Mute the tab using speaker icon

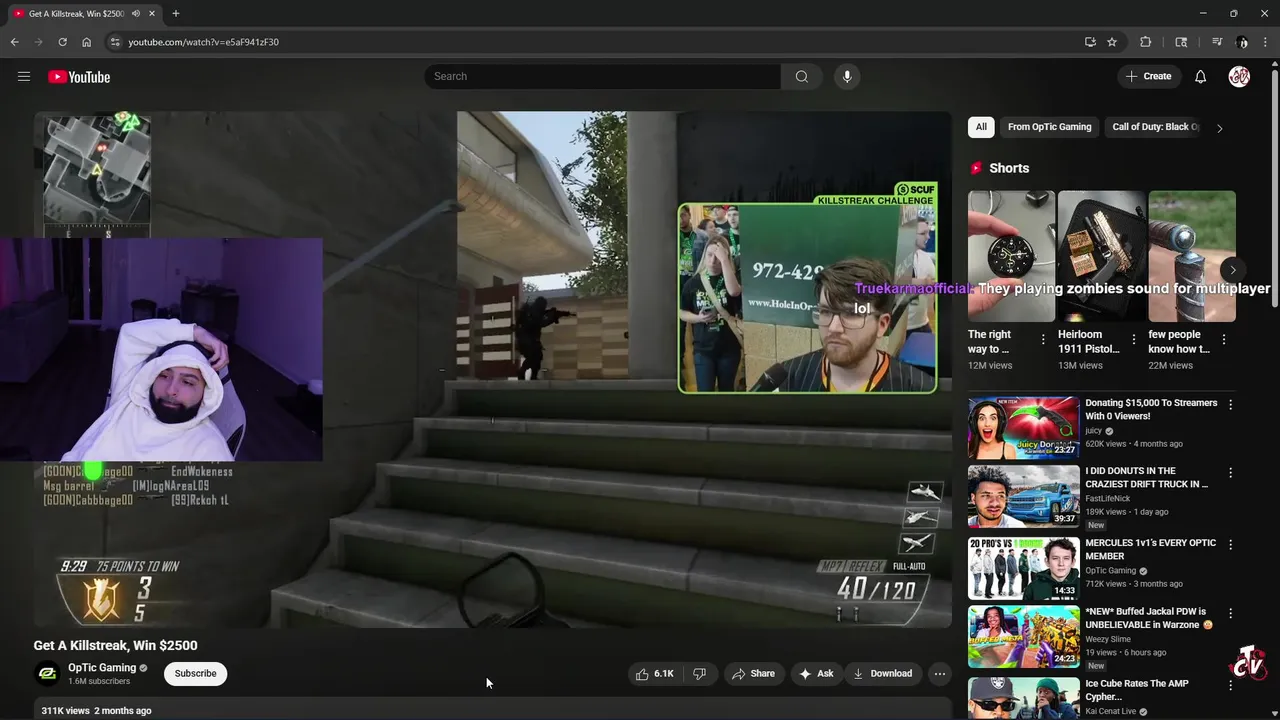click(x=136, y=13)
